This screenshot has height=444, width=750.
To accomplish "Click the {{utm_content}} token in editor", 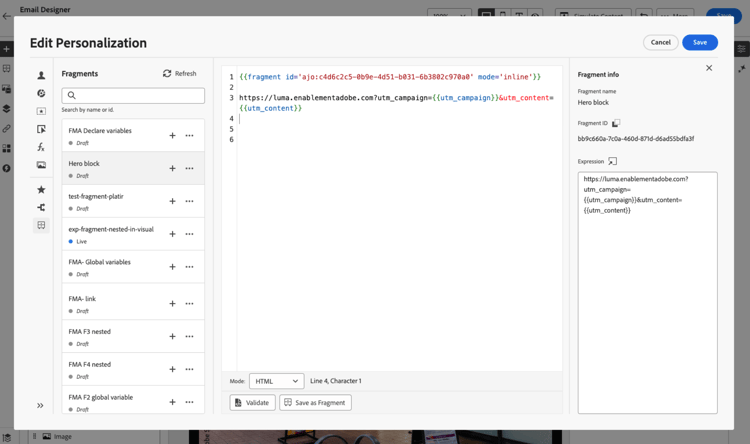I will [x=271, y=108].
